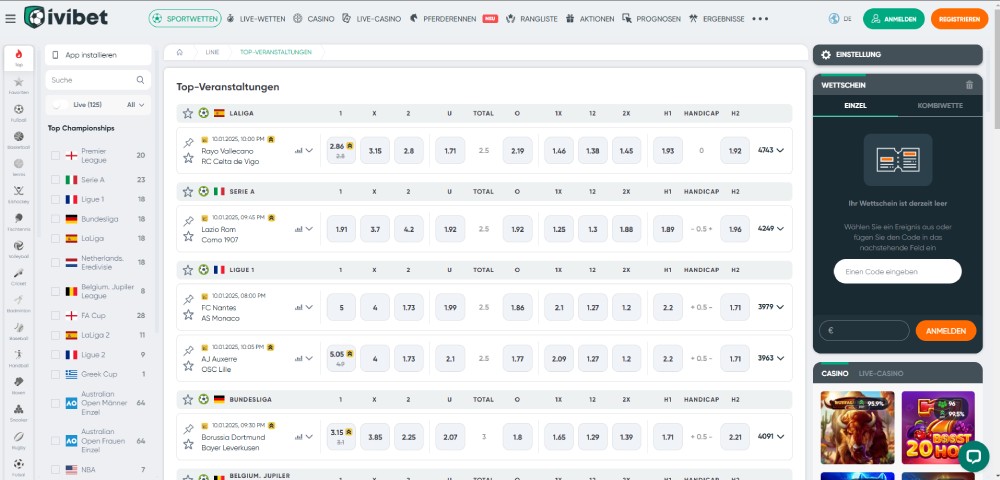Viewport: 1000px width, 480px height.
Task: Open the hamburger menu beside the Ivibet logo
Action: 11,18
